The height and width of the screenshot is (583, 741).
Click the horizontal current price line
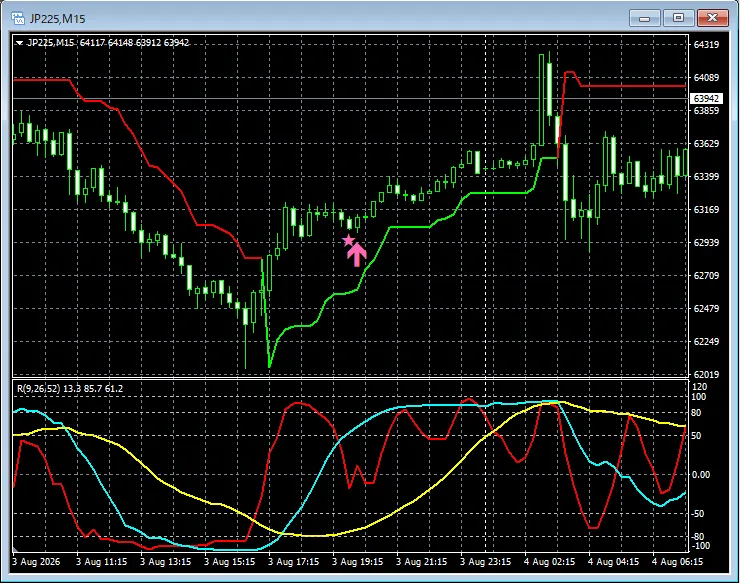tap(350, 99)
